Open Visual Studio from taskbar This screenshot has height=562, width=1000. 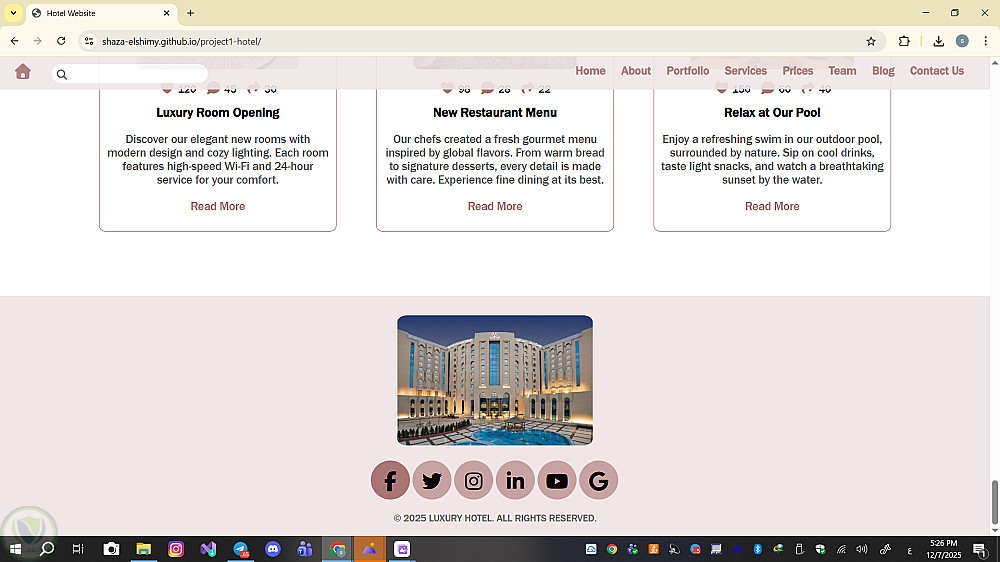pyautogui.click(x=208, y=549)
